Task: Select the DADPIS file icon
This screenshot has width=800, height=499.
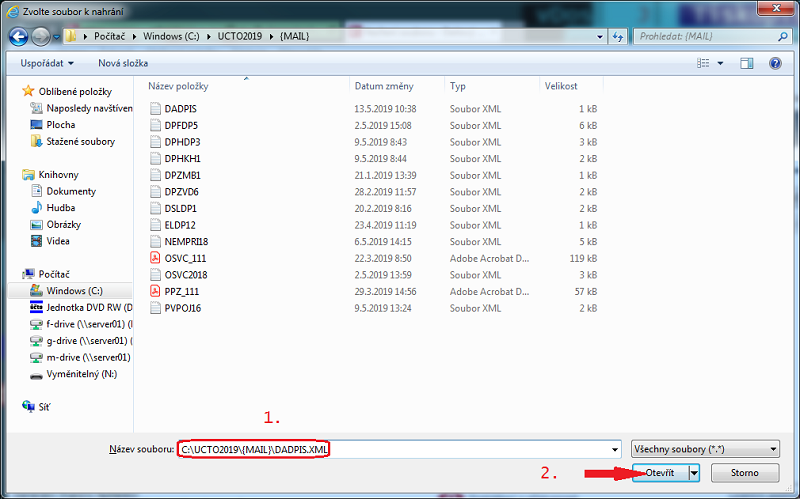Action: (155, 109)
